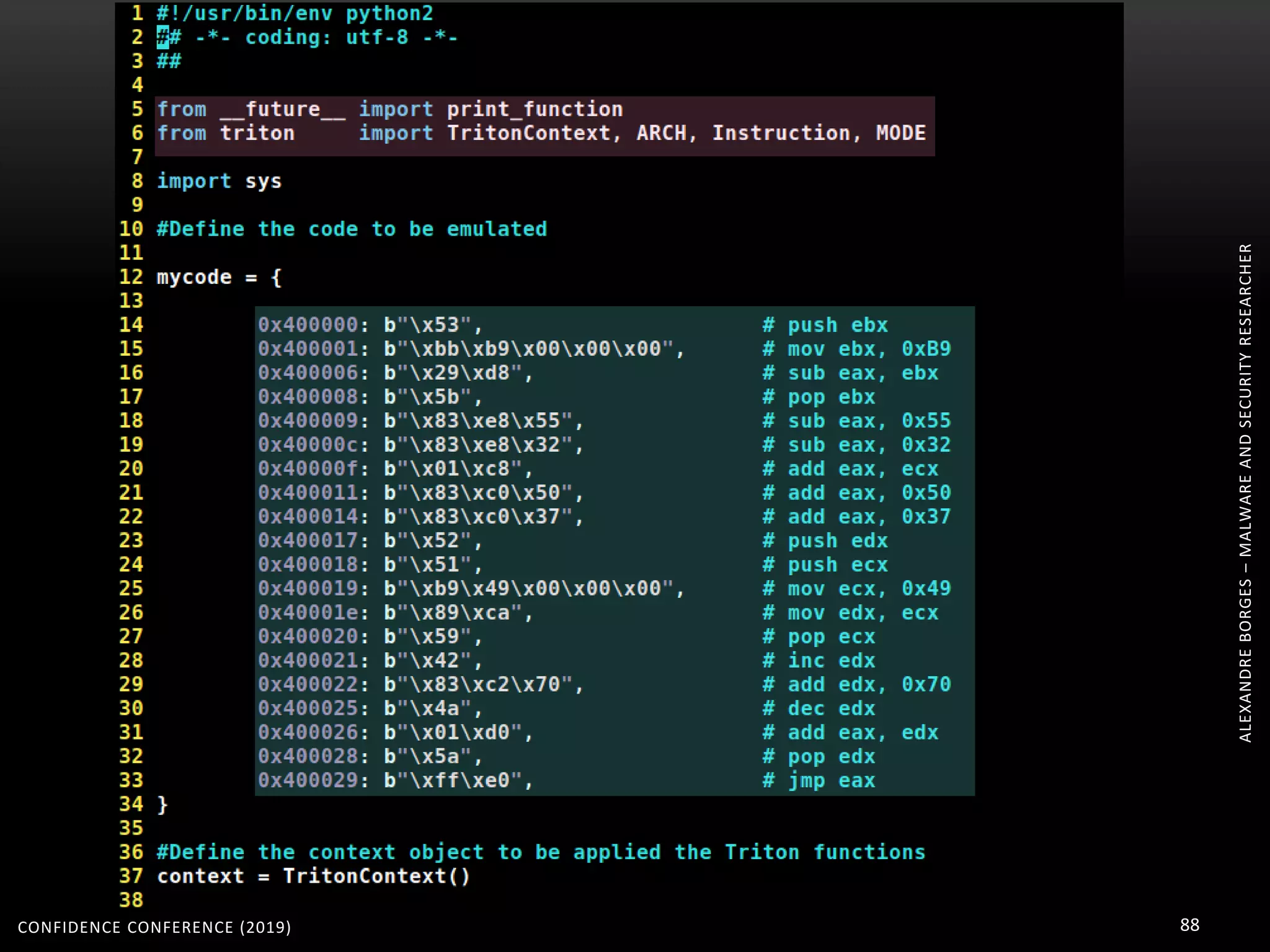Click address 0x400018
Viewport: 1270px width, 952px height.
click(x=308, y=565)
